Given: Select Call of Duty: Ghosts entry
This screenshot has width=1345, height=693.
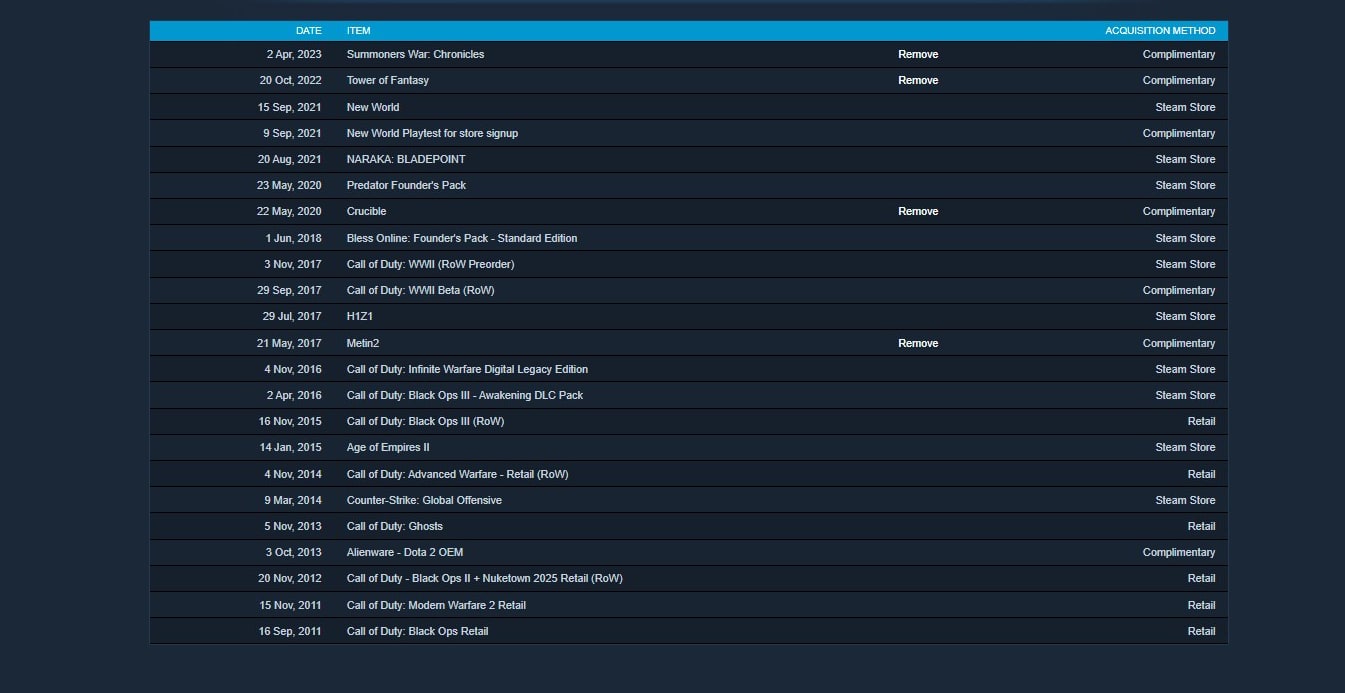Looking at the screenshot, I should coord(395,526).
